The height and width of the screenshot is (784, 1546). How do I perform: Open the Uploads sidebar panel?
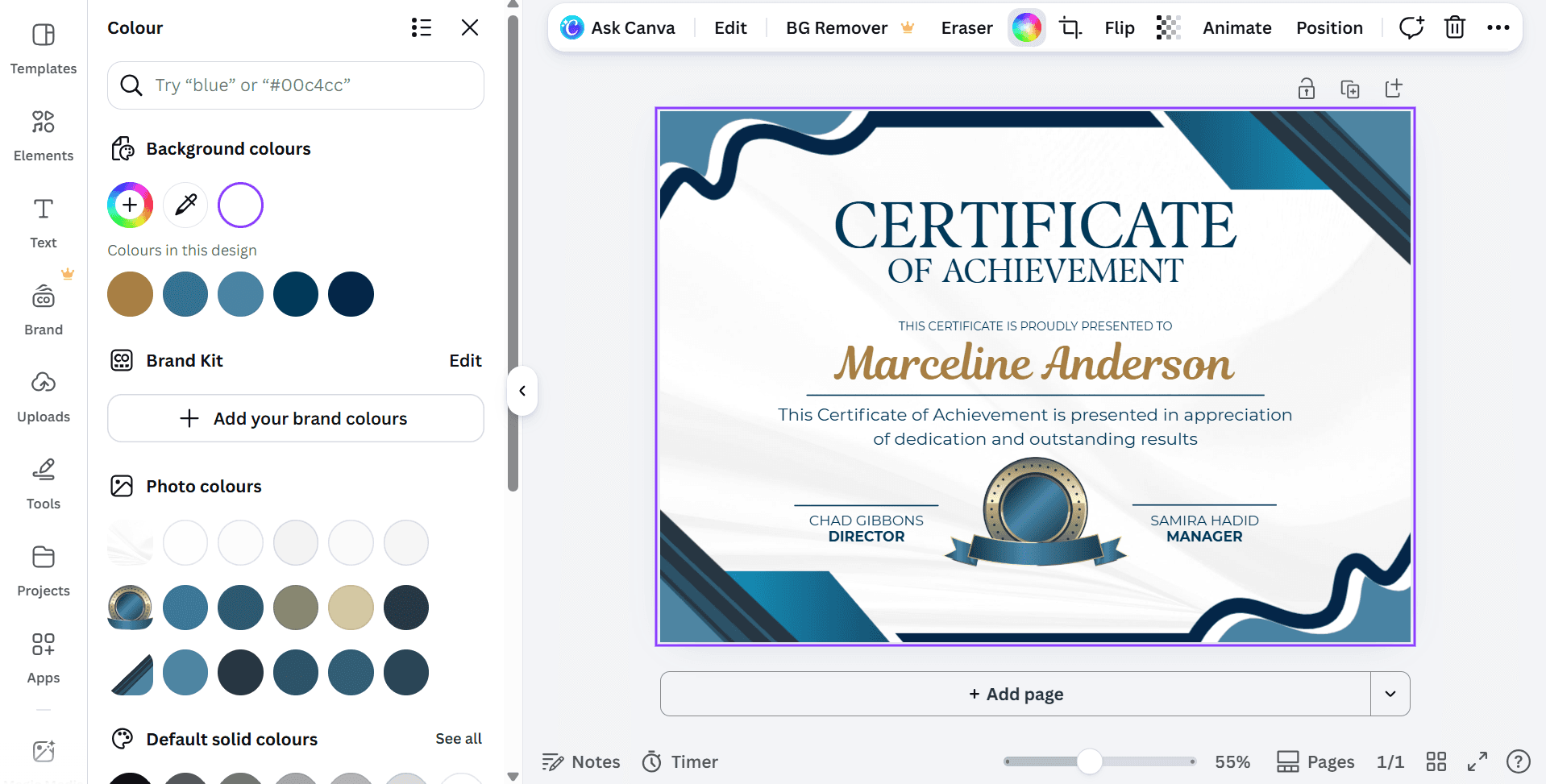tap(44, 397)
